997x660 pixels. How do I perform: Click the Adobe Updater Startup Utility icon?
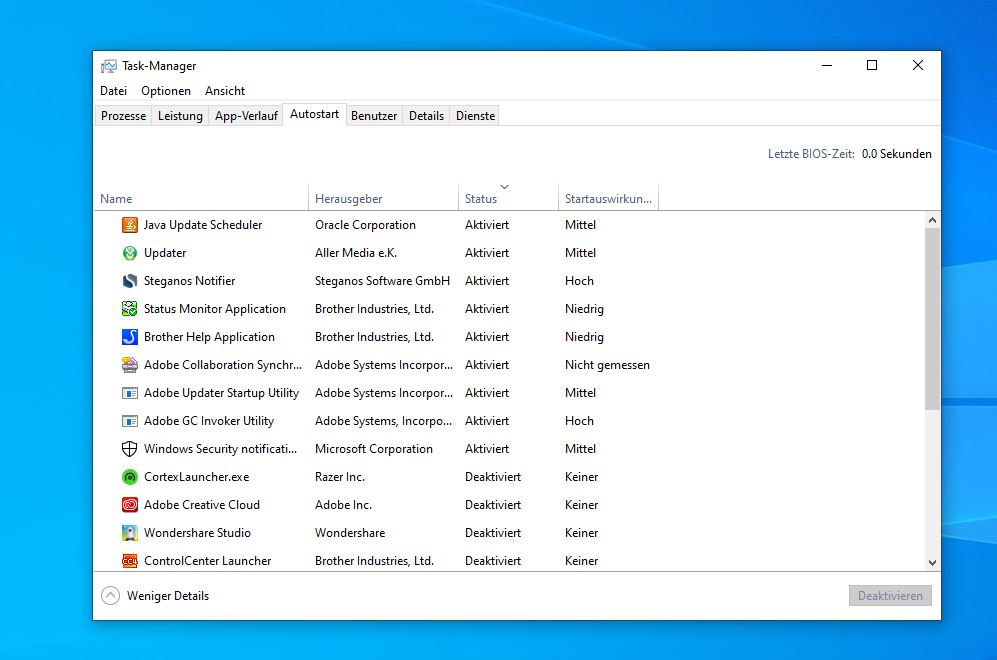(x=130, y=393)
